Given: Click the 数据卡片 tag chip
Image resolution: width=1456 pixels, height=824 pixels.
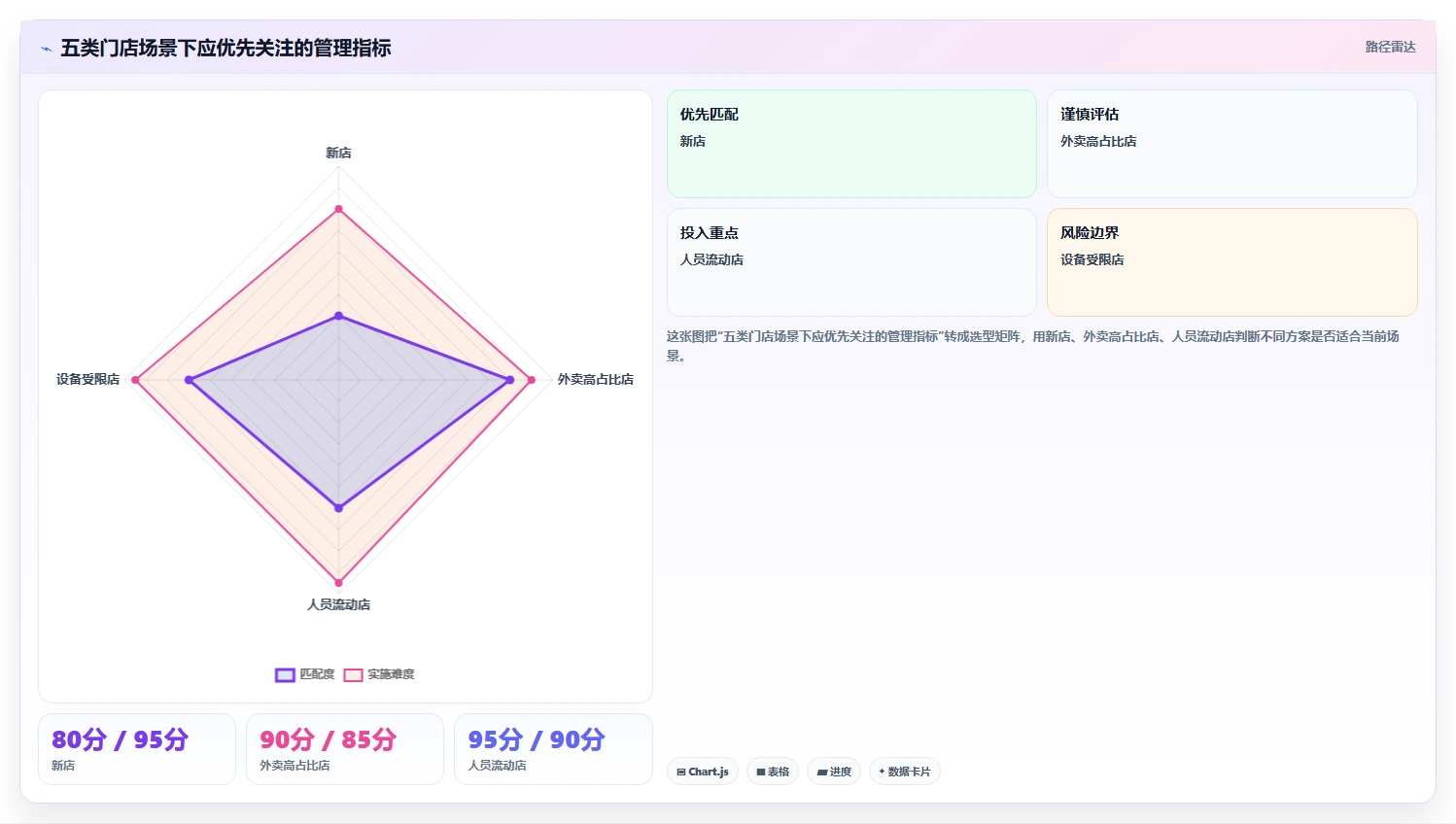Looking at the screenshot, I should click(x=905, y=772).
